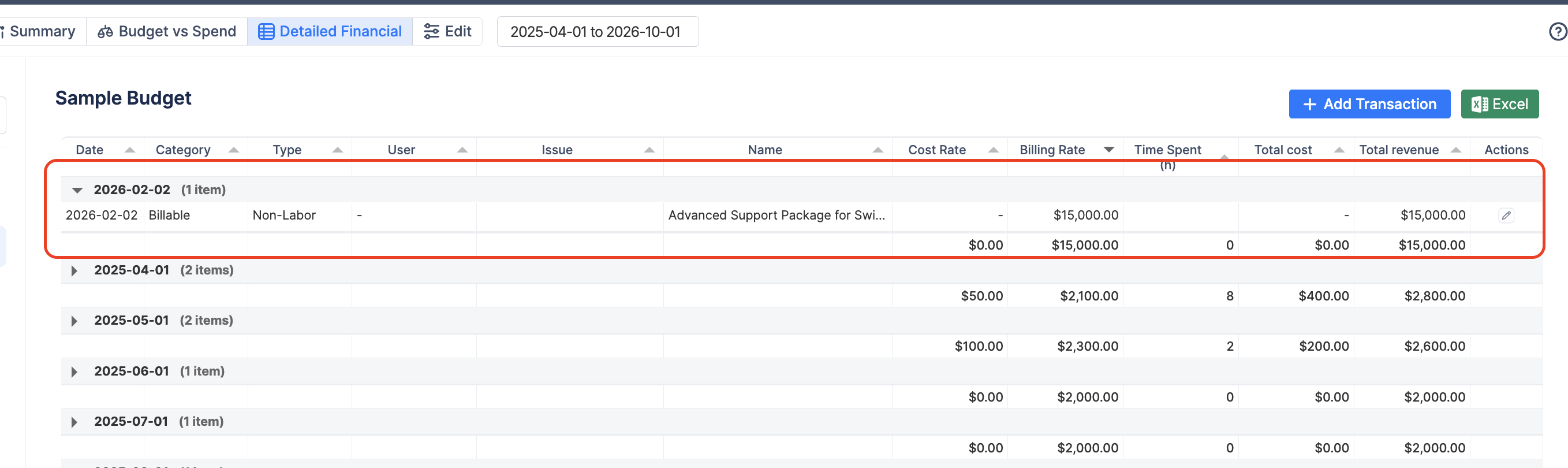1568x468 pixels.
Task: Expand the 2025-06-01 group
Action: click(74, 372)
